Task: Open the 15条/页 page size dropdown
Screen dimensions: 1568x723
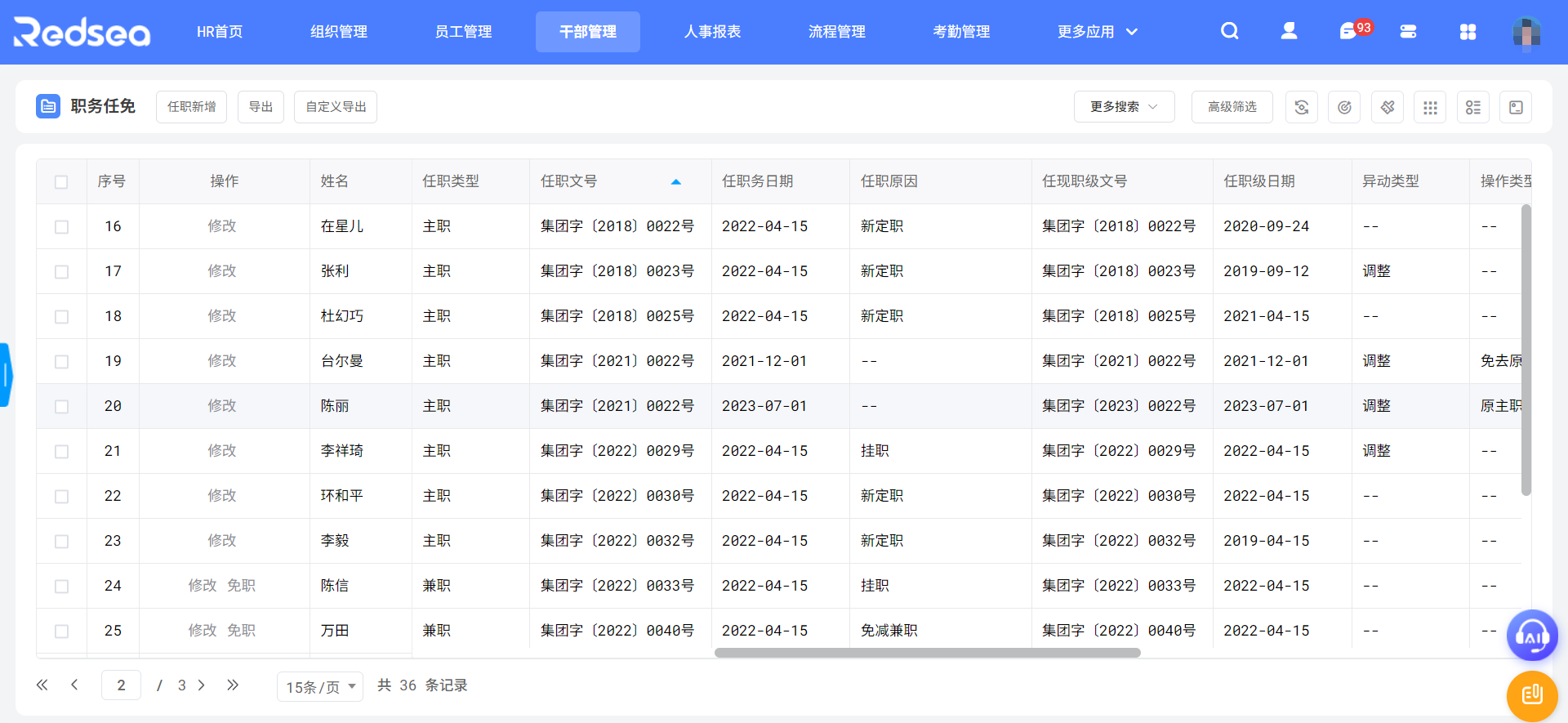Action: [320, 686]
